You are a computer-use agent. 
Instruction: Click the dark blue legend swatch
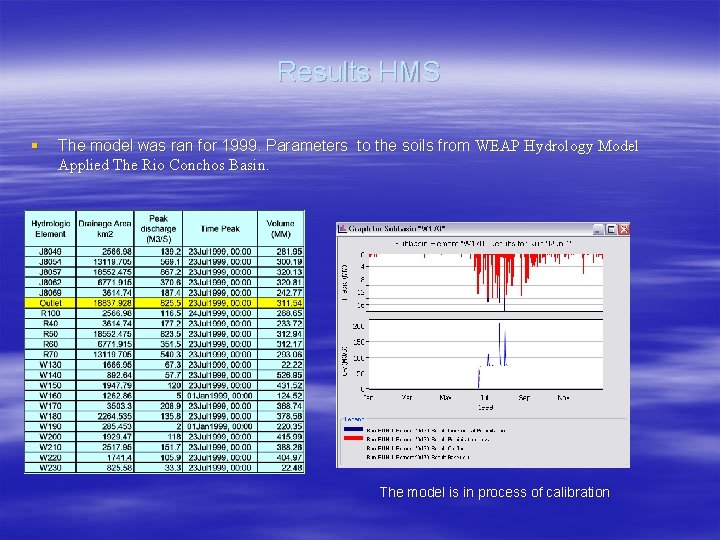(353, 430)
